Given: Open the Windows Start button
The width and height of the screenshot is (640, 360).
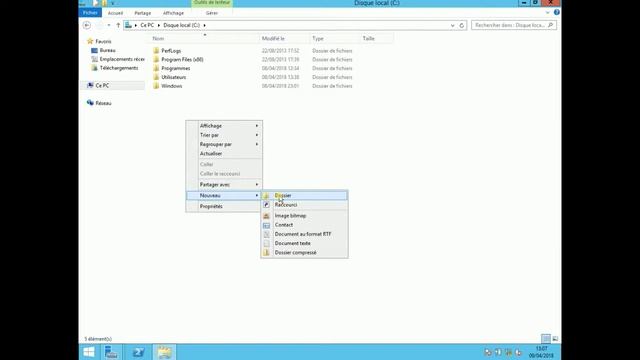Looking at the screenshot, I should pos(89,352).
